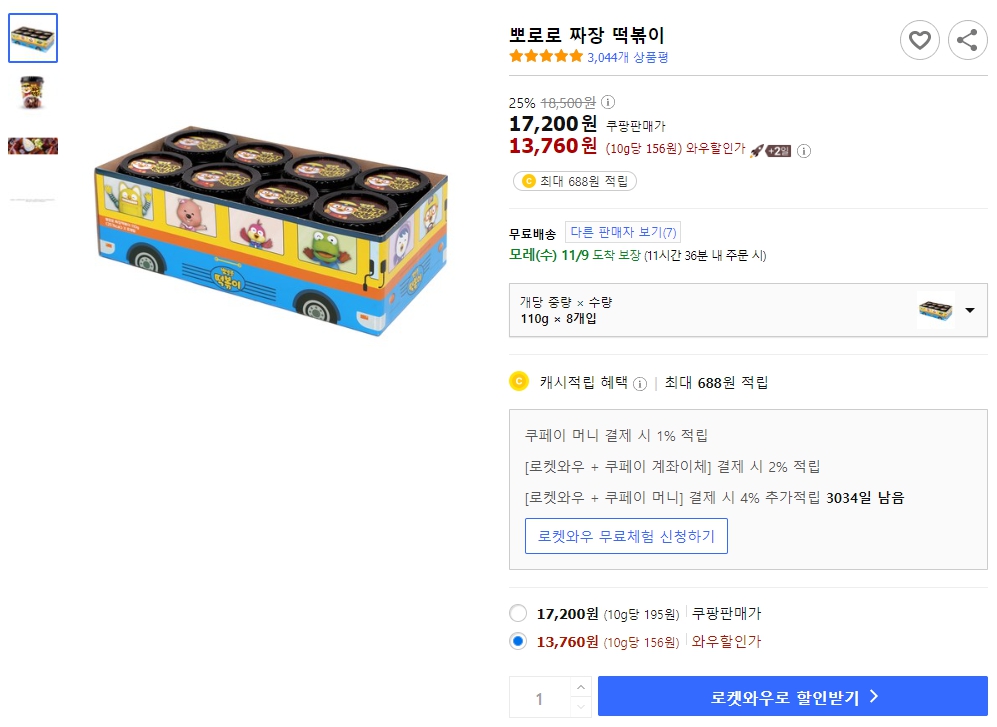View other sellers via 다른 판매자 보기(7)
This screenshot has width=997, height=727.
(624, 231)
